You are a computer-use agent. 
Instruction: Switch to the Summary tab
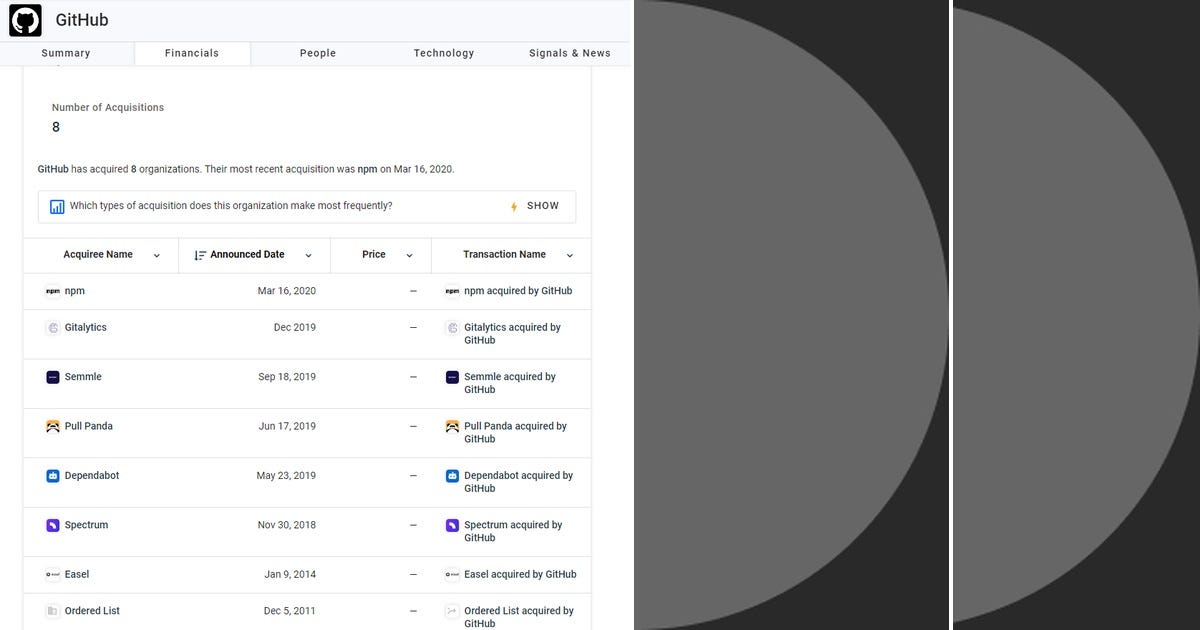(x=66, y=53)
